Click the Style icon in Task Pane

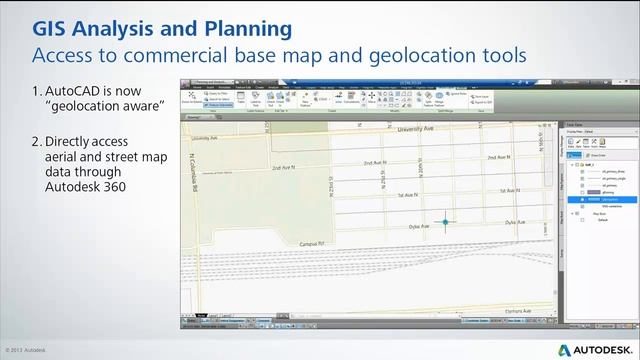tap(578, 143)
